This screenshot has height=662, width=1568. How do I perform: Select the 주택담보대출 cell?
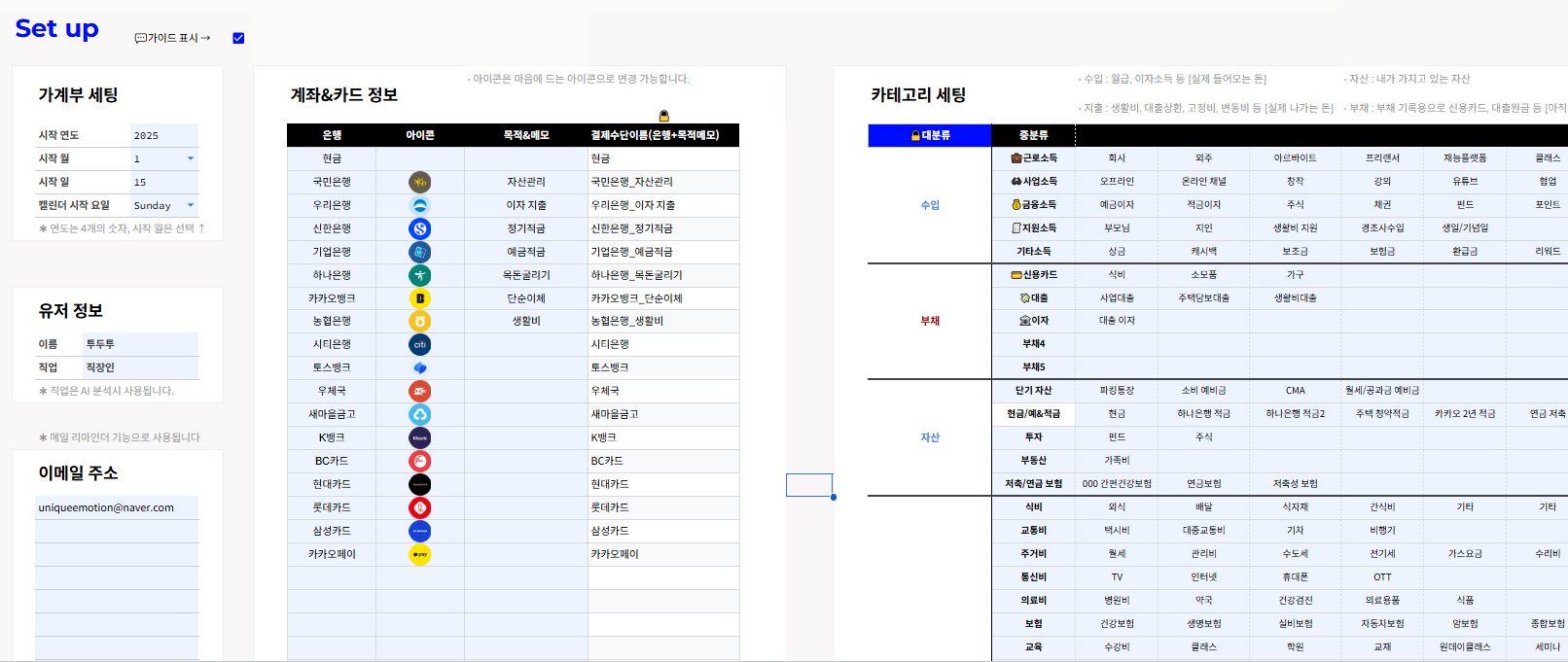(x=1204, y=298)
